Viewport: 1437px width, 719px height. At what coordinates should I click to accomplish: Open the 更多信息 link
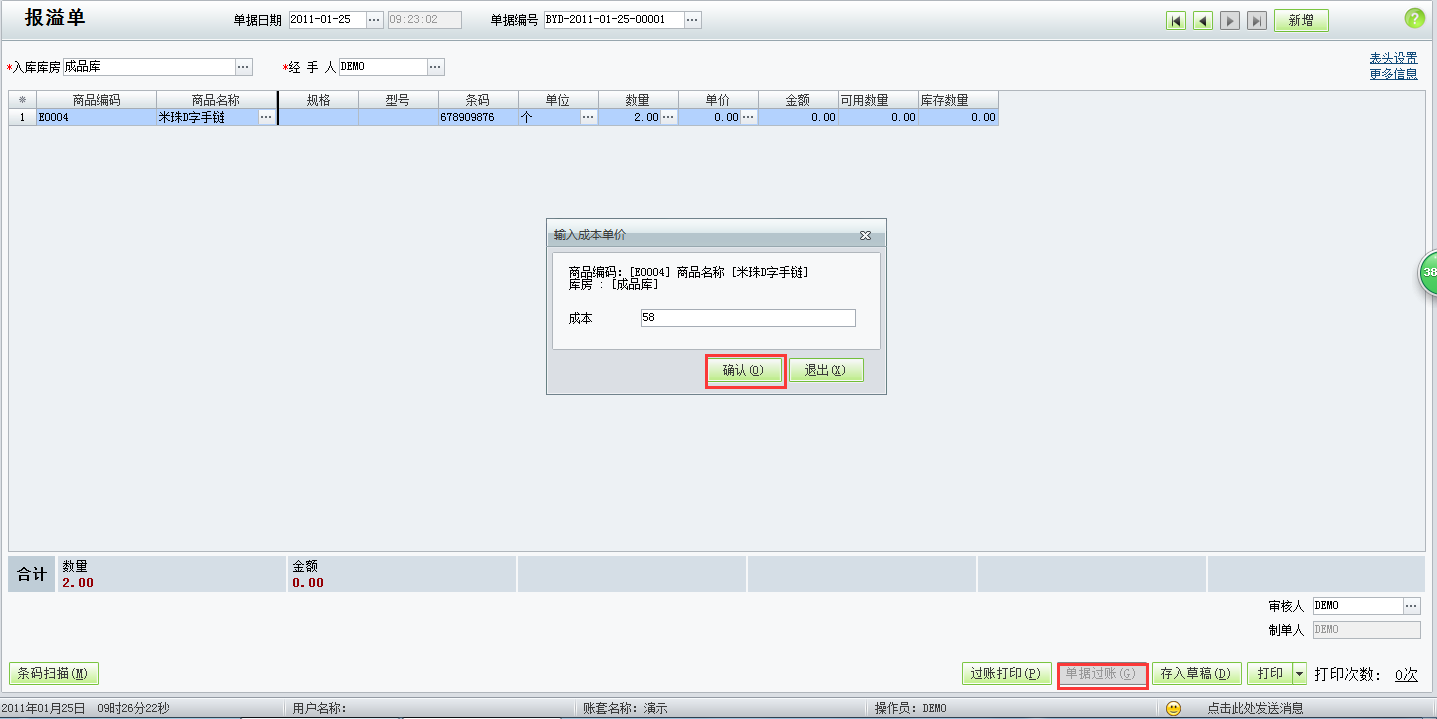[1392, 74]
